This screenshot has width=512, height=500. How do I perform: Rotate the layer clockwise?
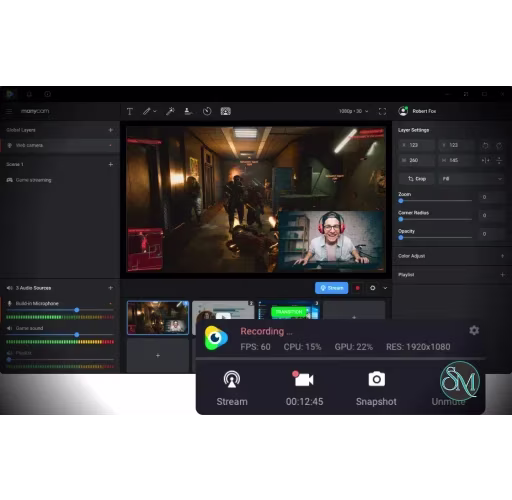coord(499,145)
